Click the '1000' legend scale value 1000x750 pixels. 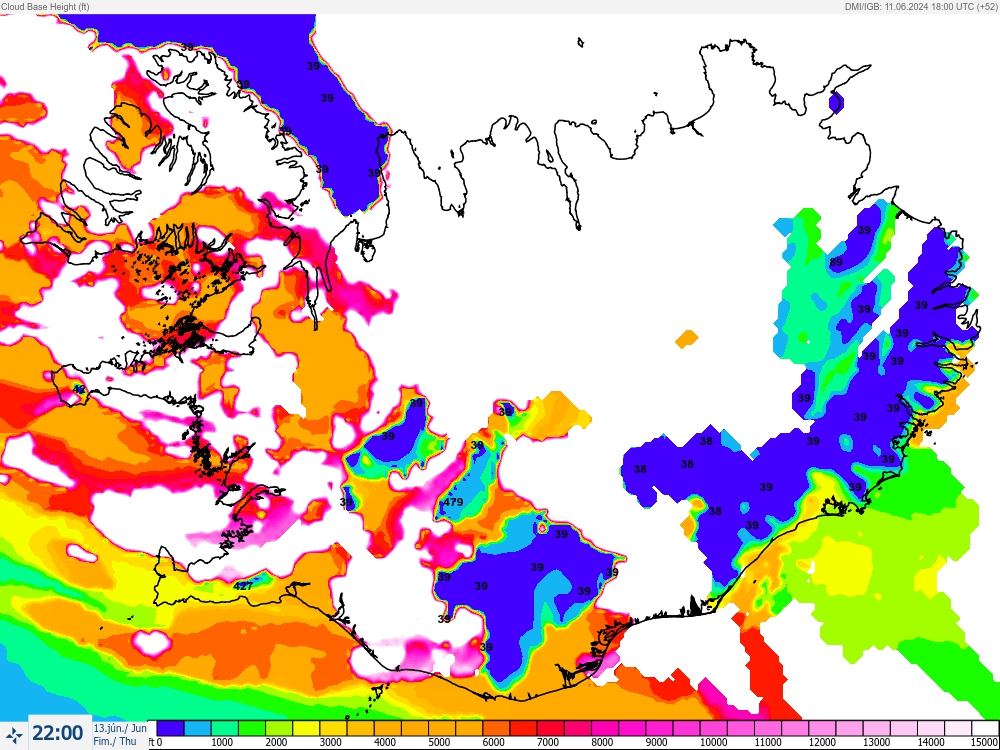pos(222,742)
